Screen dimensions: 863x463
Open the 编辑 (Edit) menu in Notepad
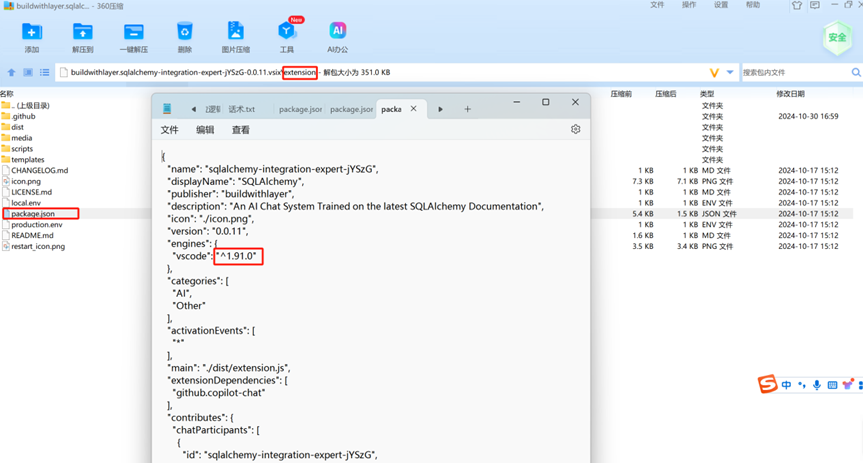[x=205, y=130]
